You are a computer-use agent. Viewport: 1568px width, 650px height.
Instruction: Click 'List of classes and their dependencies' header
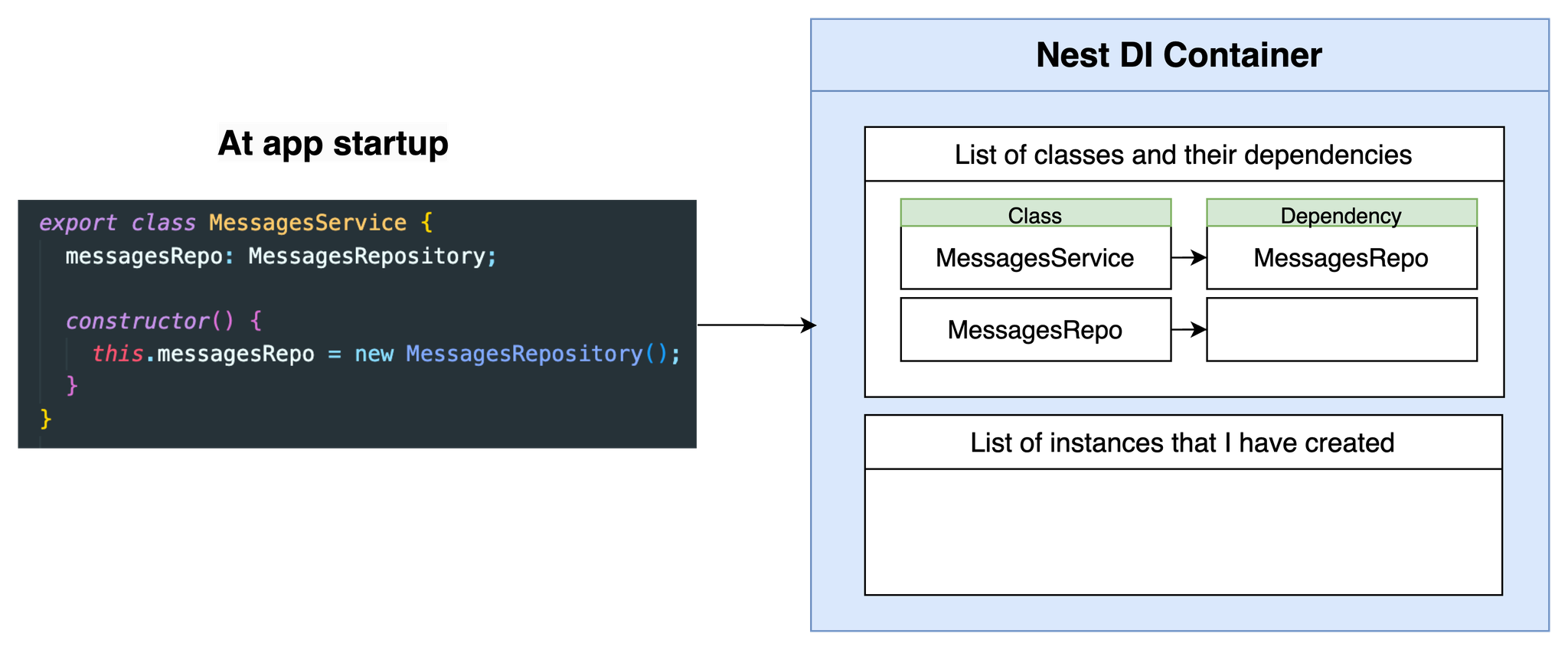[x=1184, y=155]
